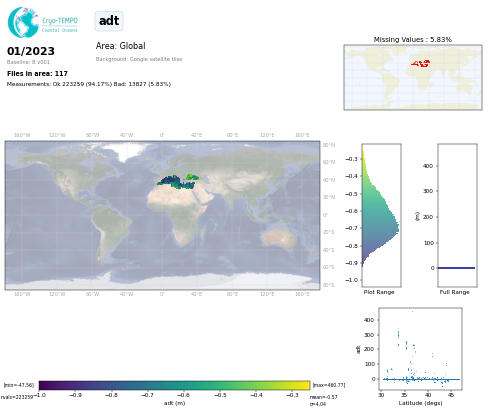This screenshot has width=492, height=410.
Task: Click the Area: Global label
Action: point(120,46)
